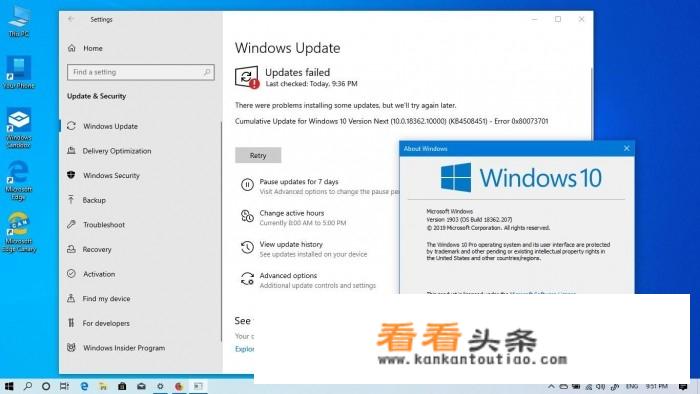Image resolution: width=700 pixels, height=394 pixels.
Task: Open the Start menu
Action: point(9,386)
